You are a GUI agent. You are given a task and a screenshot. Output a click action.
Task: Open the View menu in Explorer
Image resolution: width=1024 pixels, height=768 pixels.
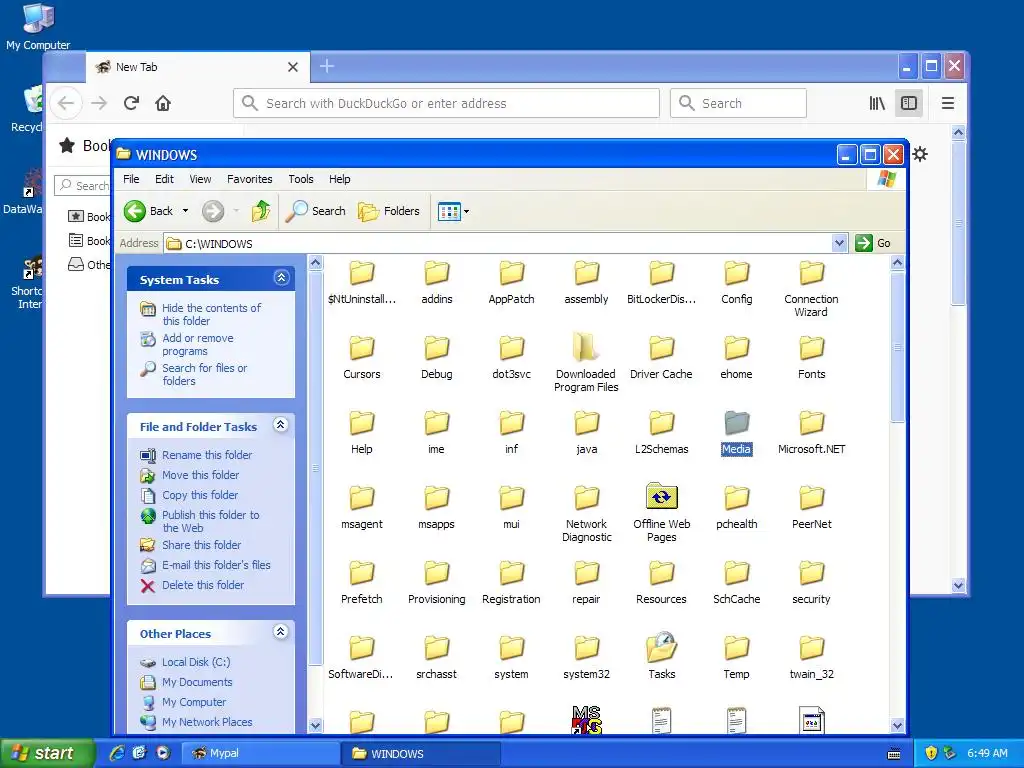(200, 179)
